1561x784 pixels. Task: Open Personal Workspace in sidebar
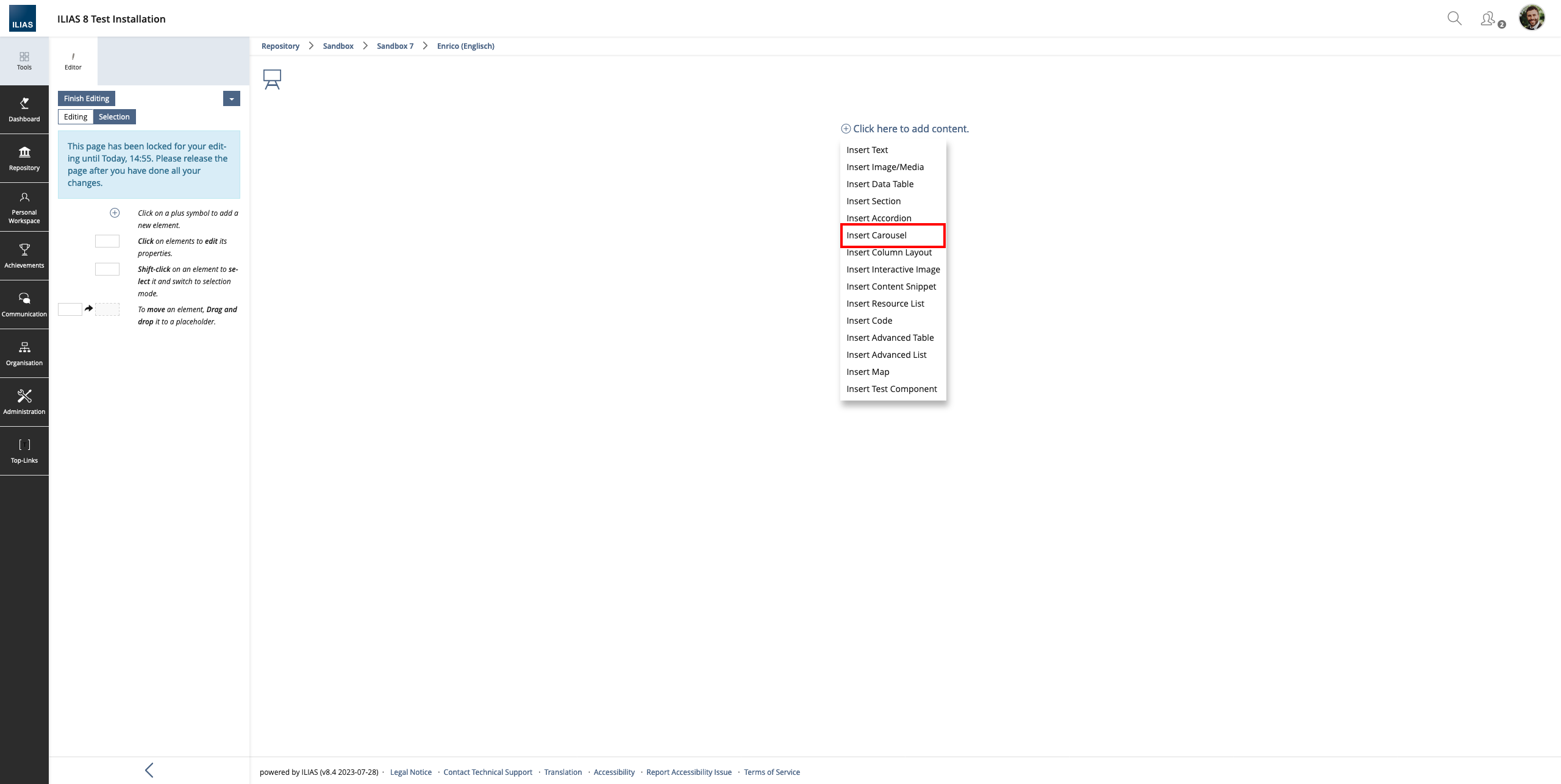point(24,207)
